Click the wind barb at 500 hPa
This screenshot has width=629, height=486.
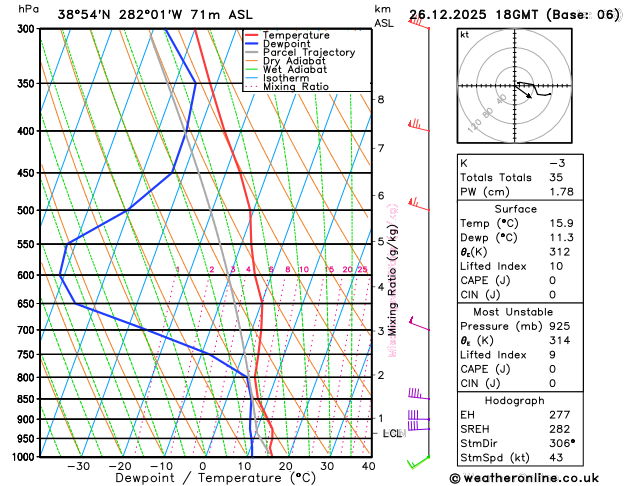[x=419, y=204]
